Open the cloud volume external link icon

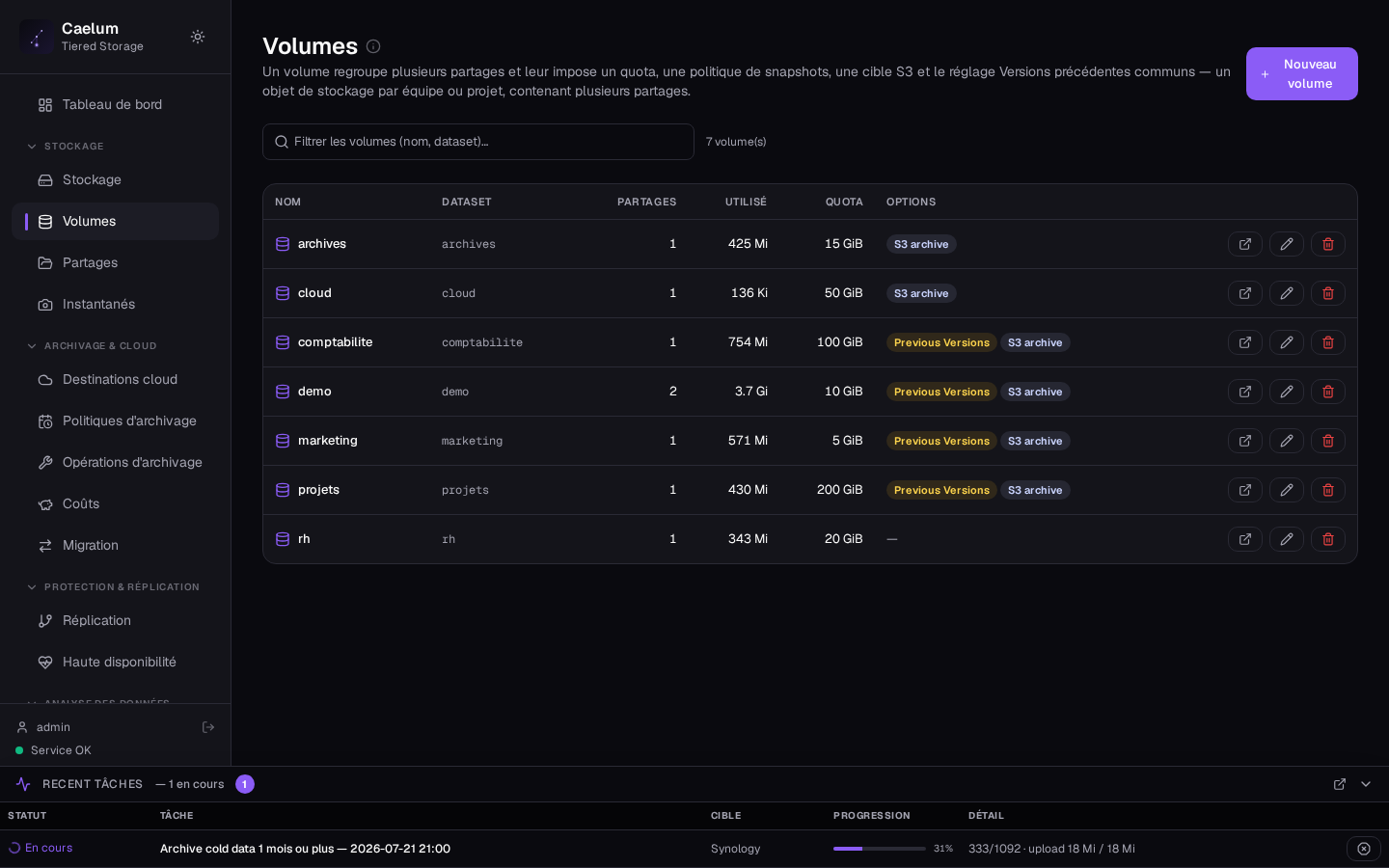click(1245, 293)
